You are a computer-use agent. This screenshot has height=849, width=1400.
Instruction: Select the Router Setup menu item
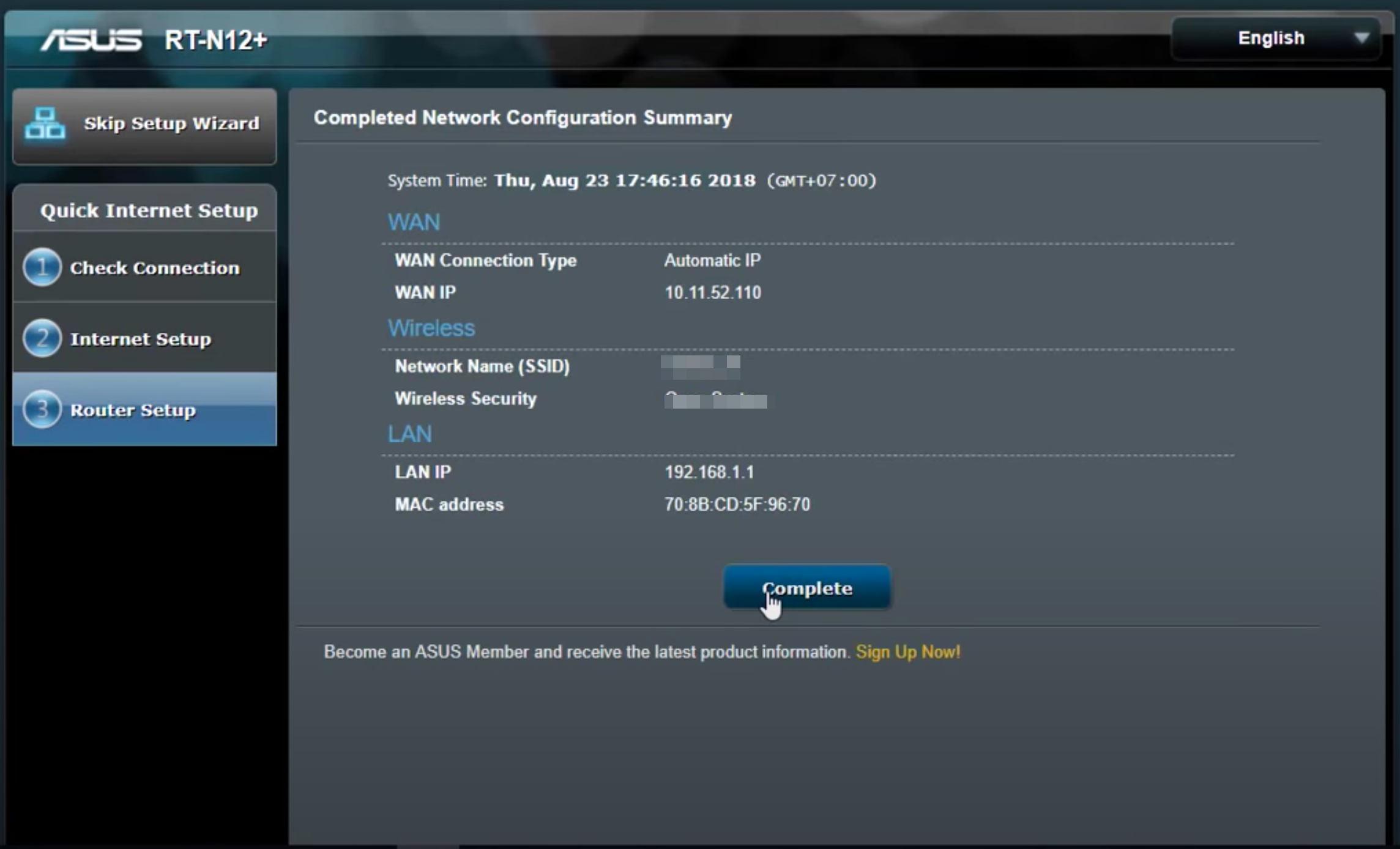click(145, 410)
